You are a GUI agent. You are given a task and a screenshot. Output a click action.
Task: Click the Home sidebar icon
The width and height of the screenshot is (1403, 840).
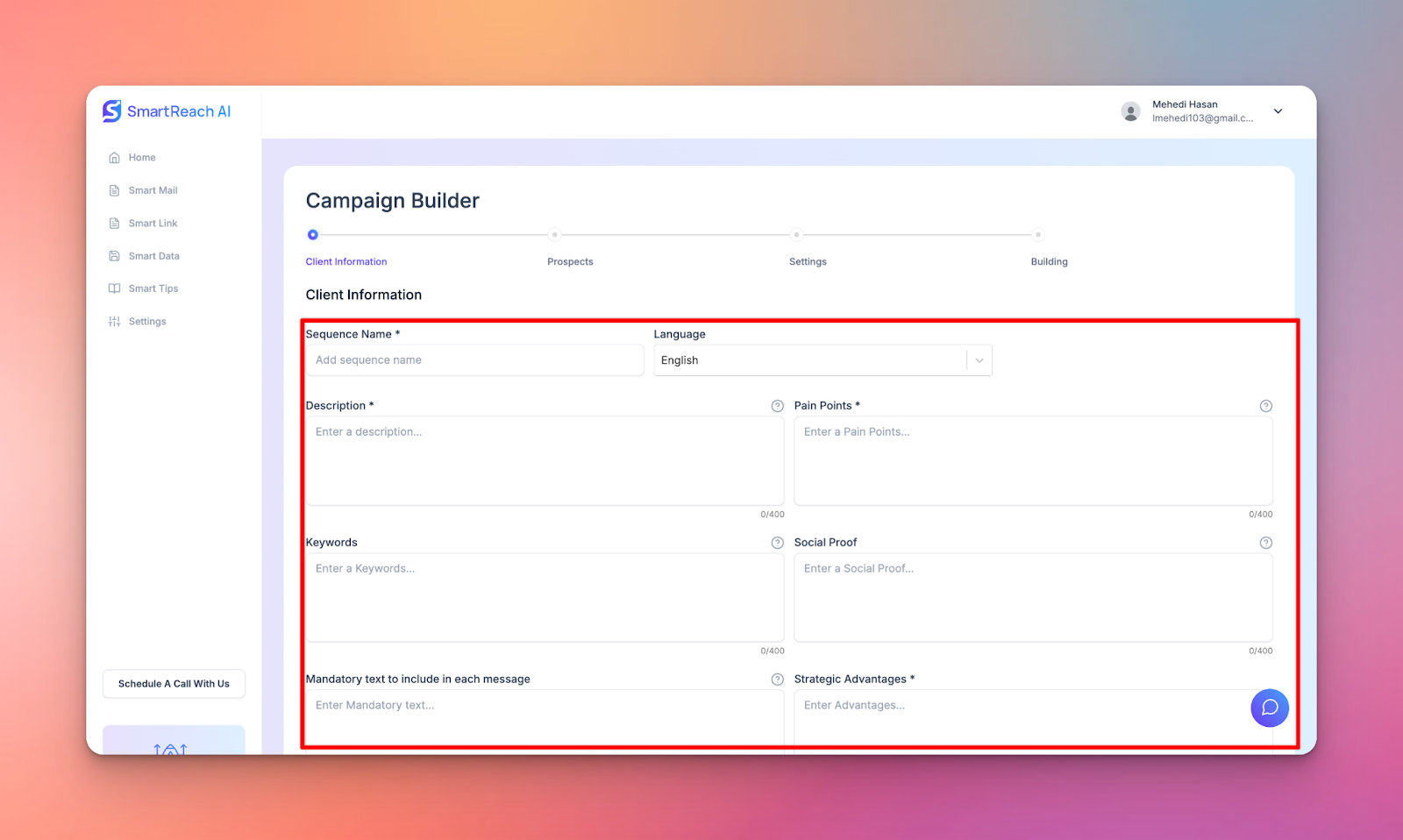[x=114, y=158]
